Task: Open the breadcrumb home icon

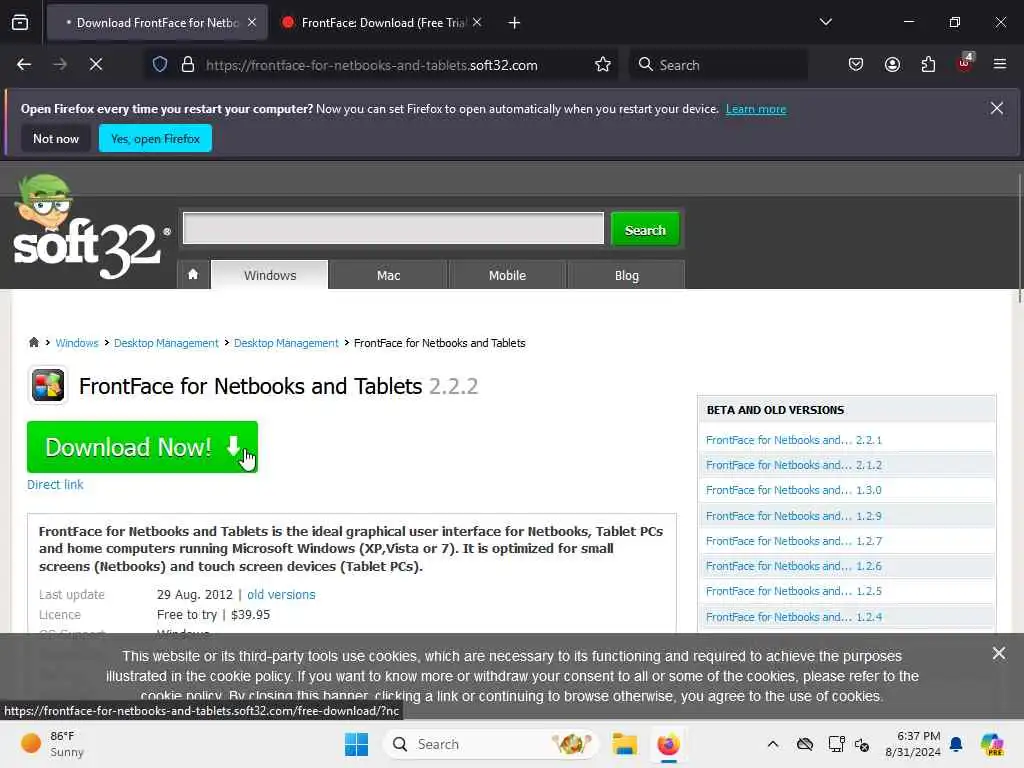Action: [34, 342]
